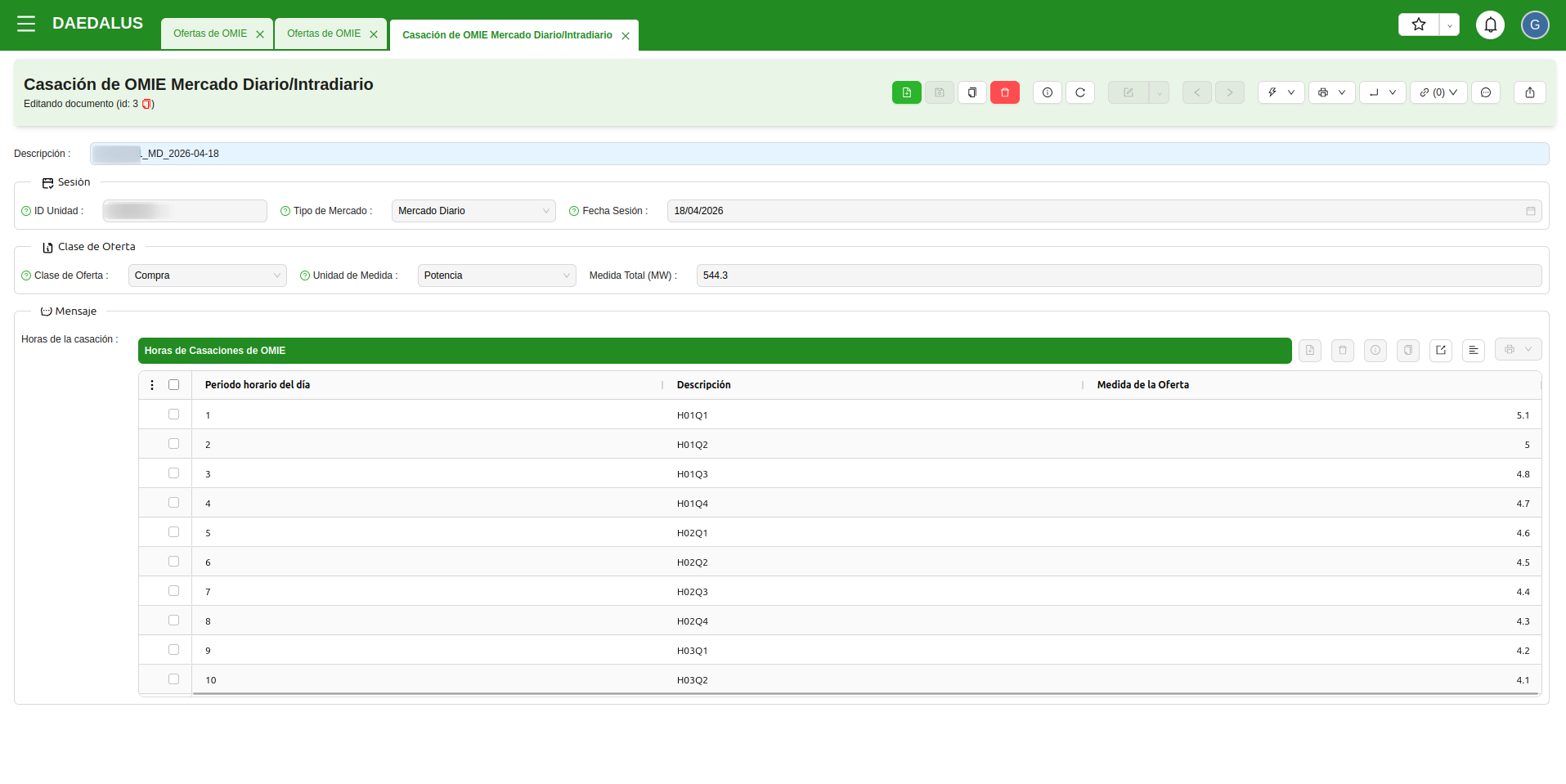Open the comments bubble icon
The height and width of the screenshot is (784, 1566).
(1485, 92)
